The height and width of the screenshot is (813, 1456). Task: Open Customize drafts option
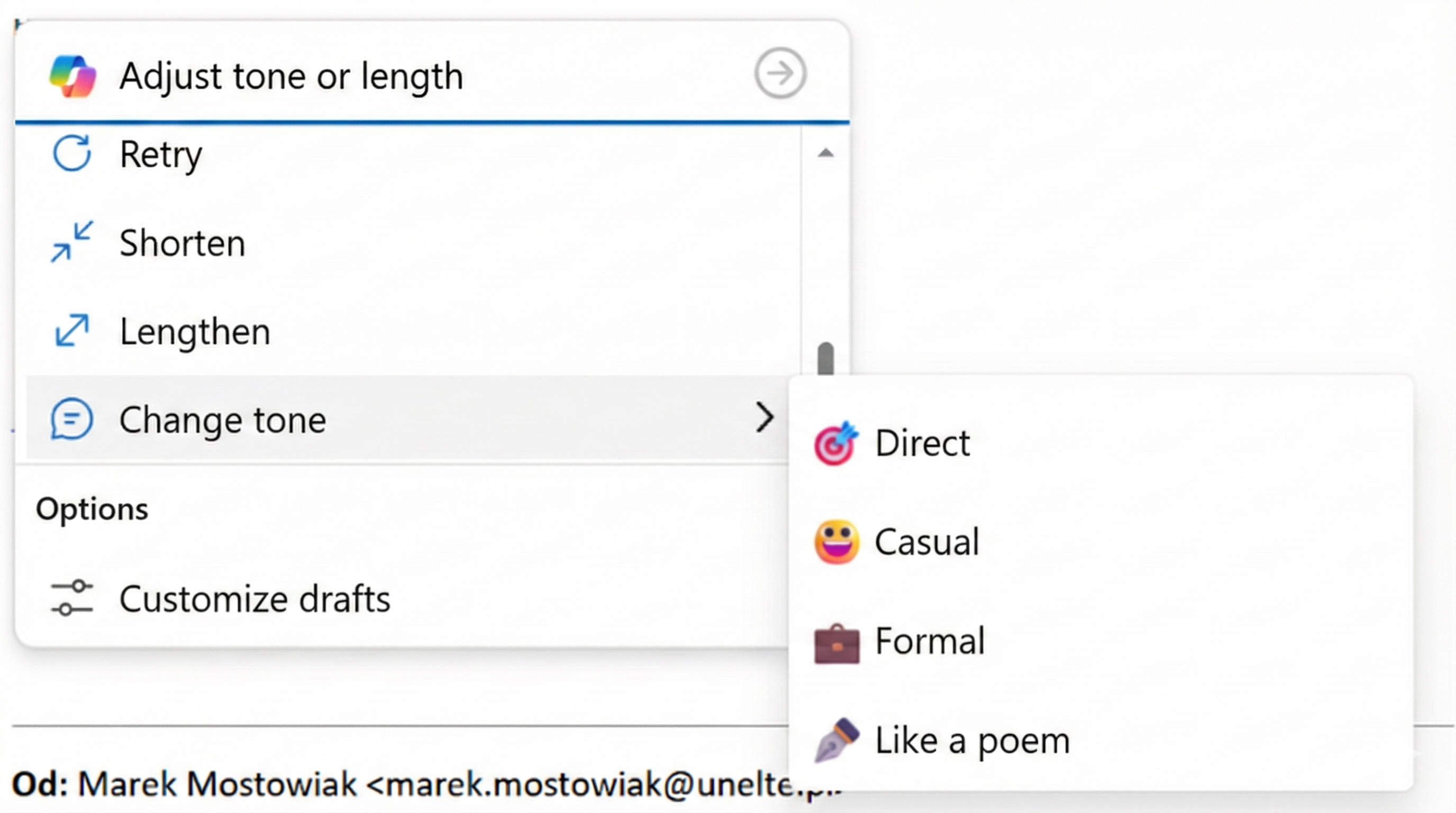[x=254, y=599]
